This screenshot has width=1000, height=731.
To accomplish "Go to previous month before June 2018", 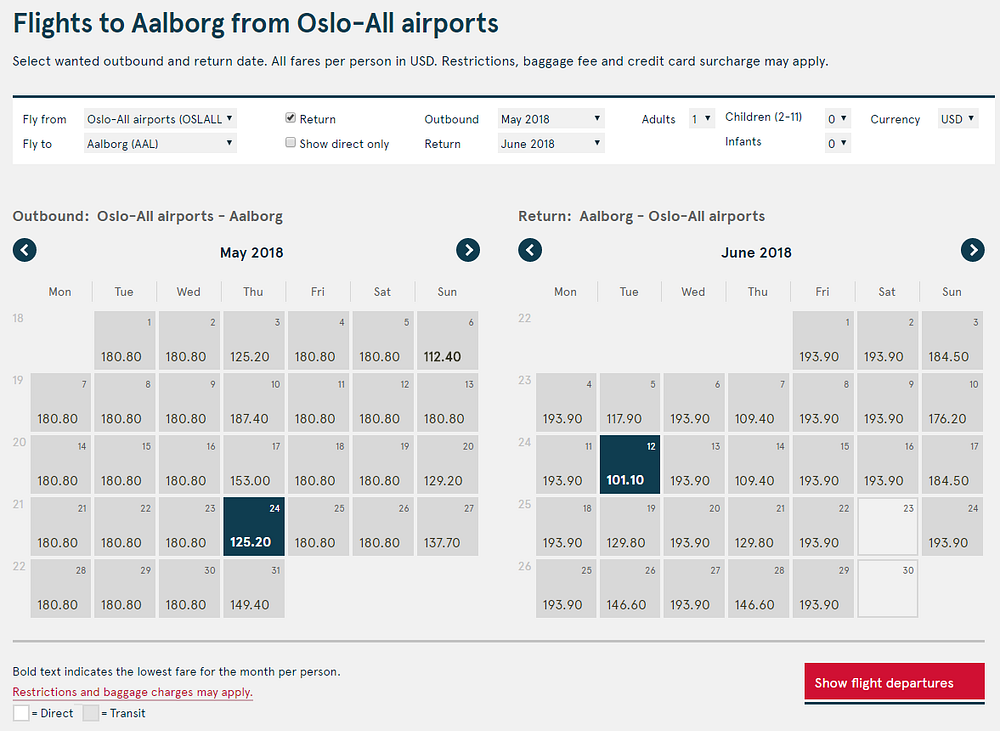I will [530, 250].
